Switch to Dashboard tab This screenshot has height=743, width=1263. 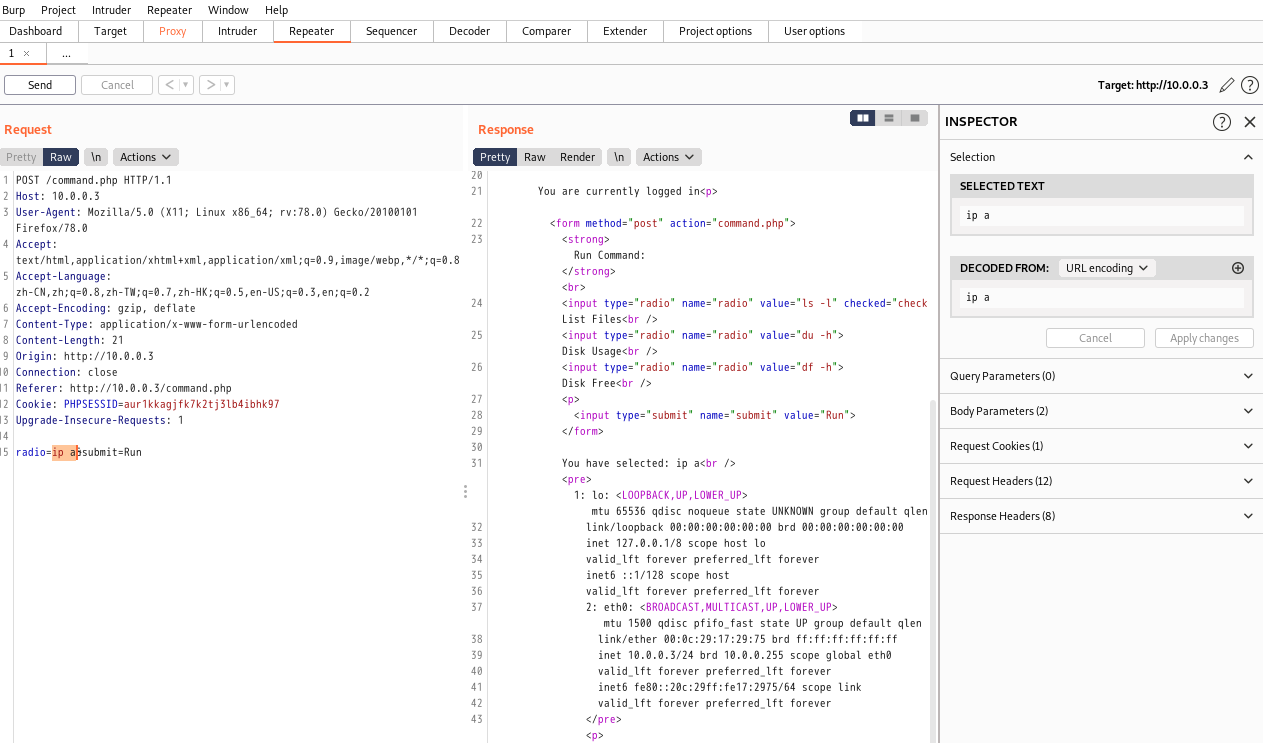[x=36, y=31]
